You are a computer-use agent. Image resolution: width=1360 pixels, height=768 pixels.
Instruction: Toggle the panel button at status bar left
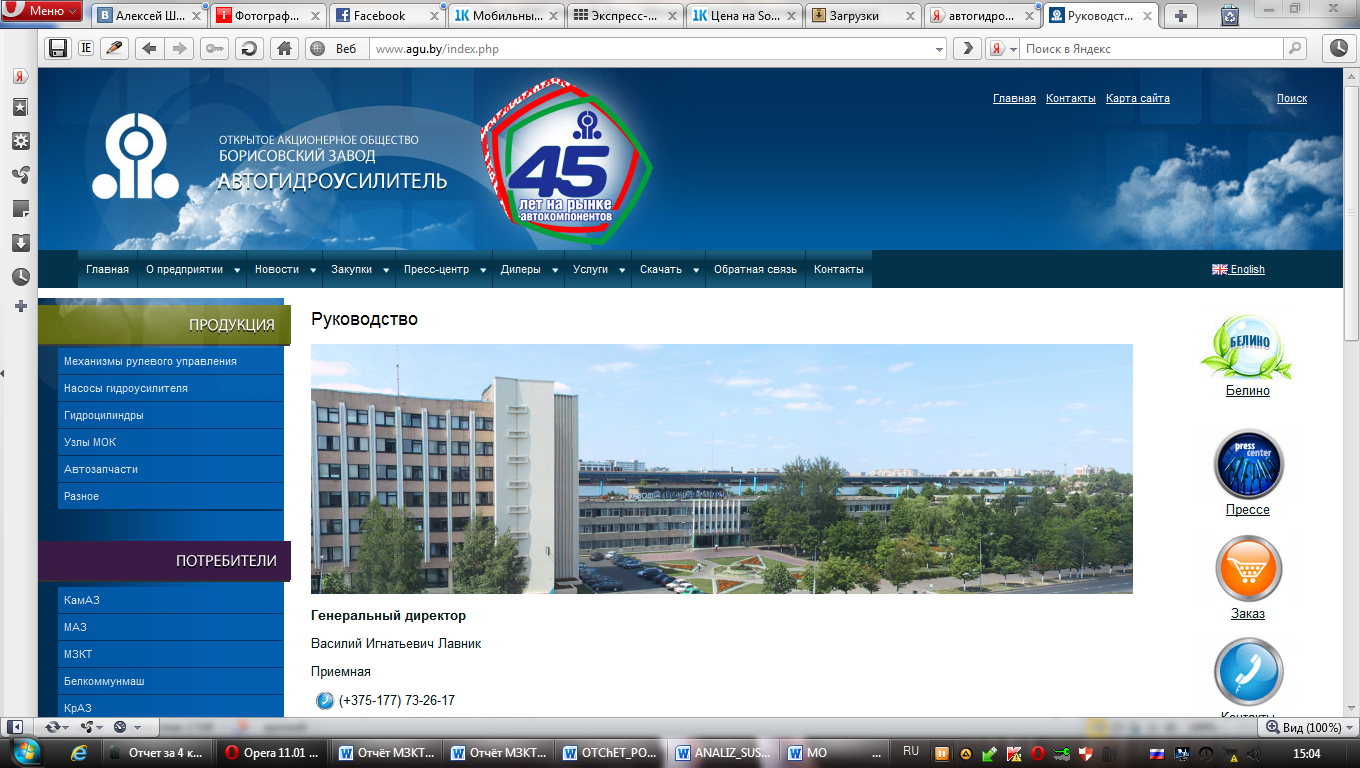click(15, 727)
